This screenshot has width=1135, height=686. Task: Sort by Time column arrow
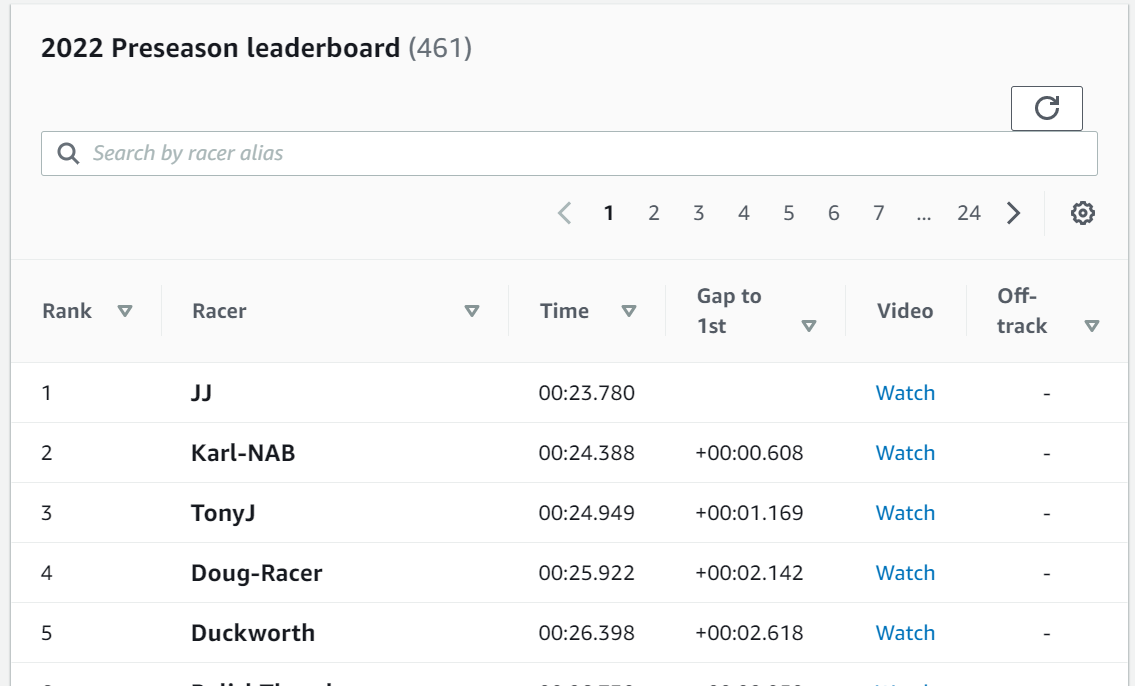[629, 311]
